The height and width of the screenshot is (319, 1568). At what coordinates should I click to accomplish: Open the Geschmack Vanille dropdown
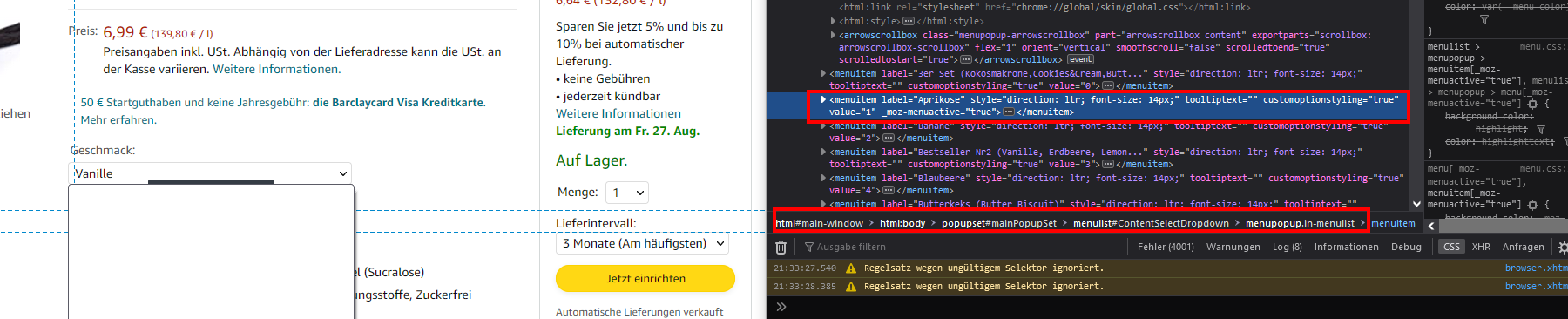click(210, 173)
